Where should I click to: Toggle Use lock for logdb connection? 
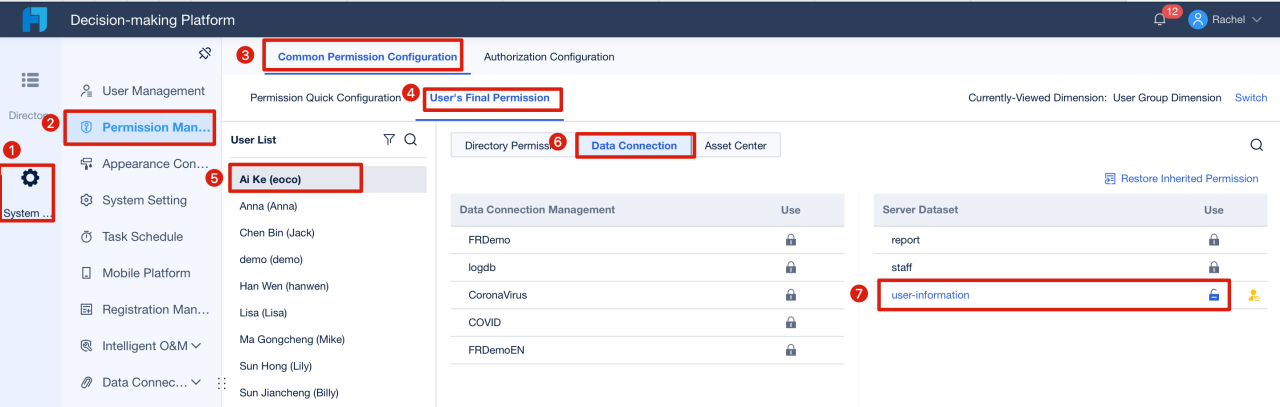click(x=790, y=268)
